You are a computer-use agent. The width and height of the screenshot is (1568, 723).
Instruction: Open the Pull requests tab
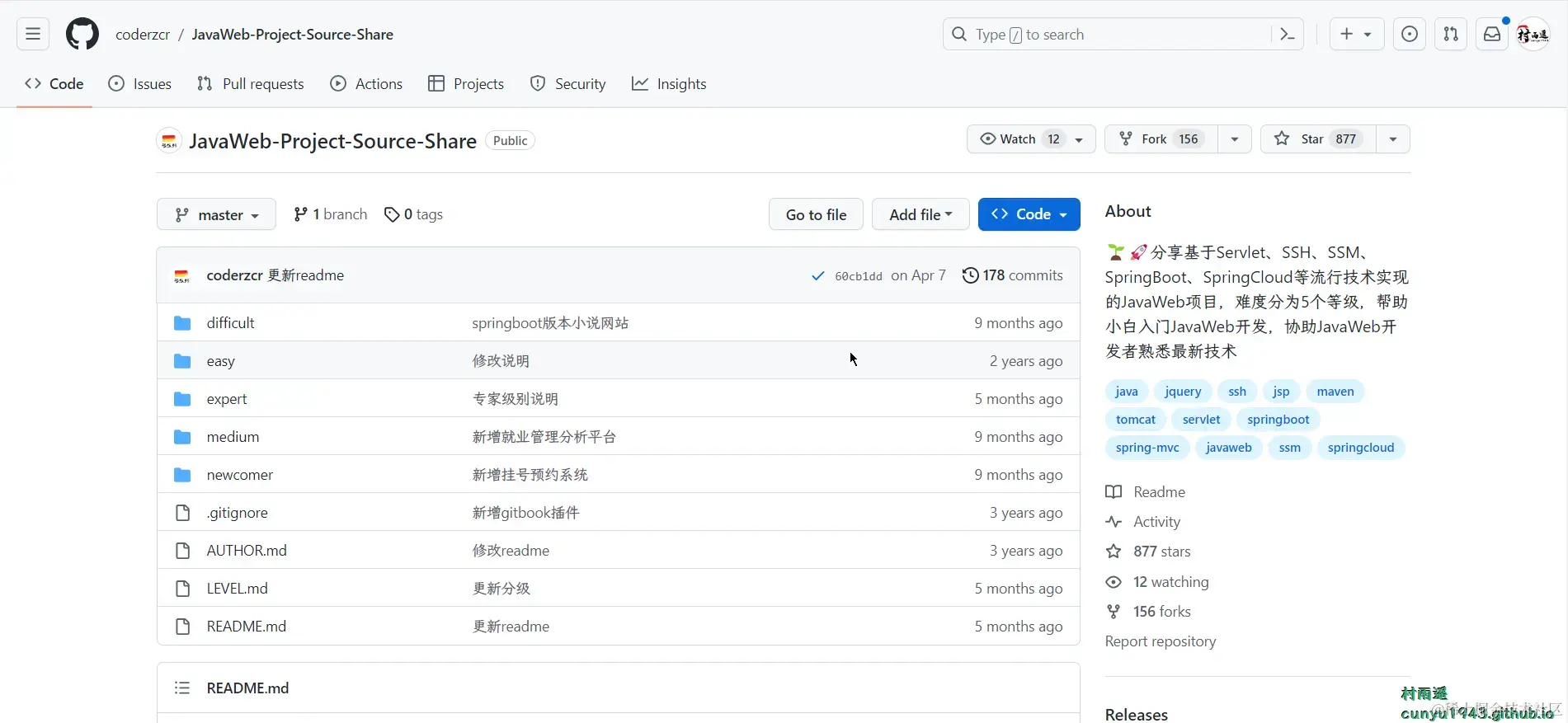point(251,83)
